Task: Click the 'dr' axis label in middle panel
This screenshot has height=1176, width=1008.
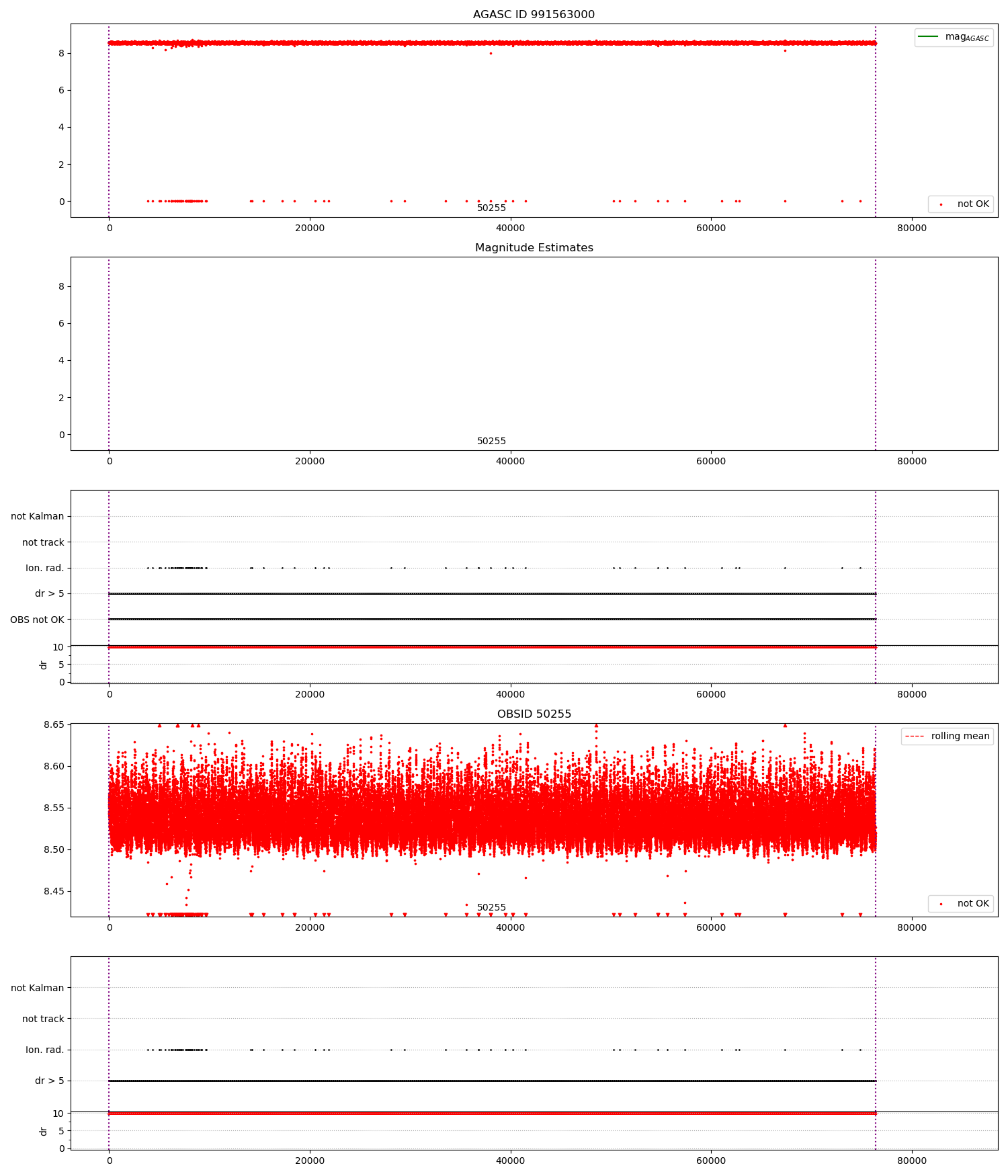Action: pyautogui.click(x=44, y=665)
